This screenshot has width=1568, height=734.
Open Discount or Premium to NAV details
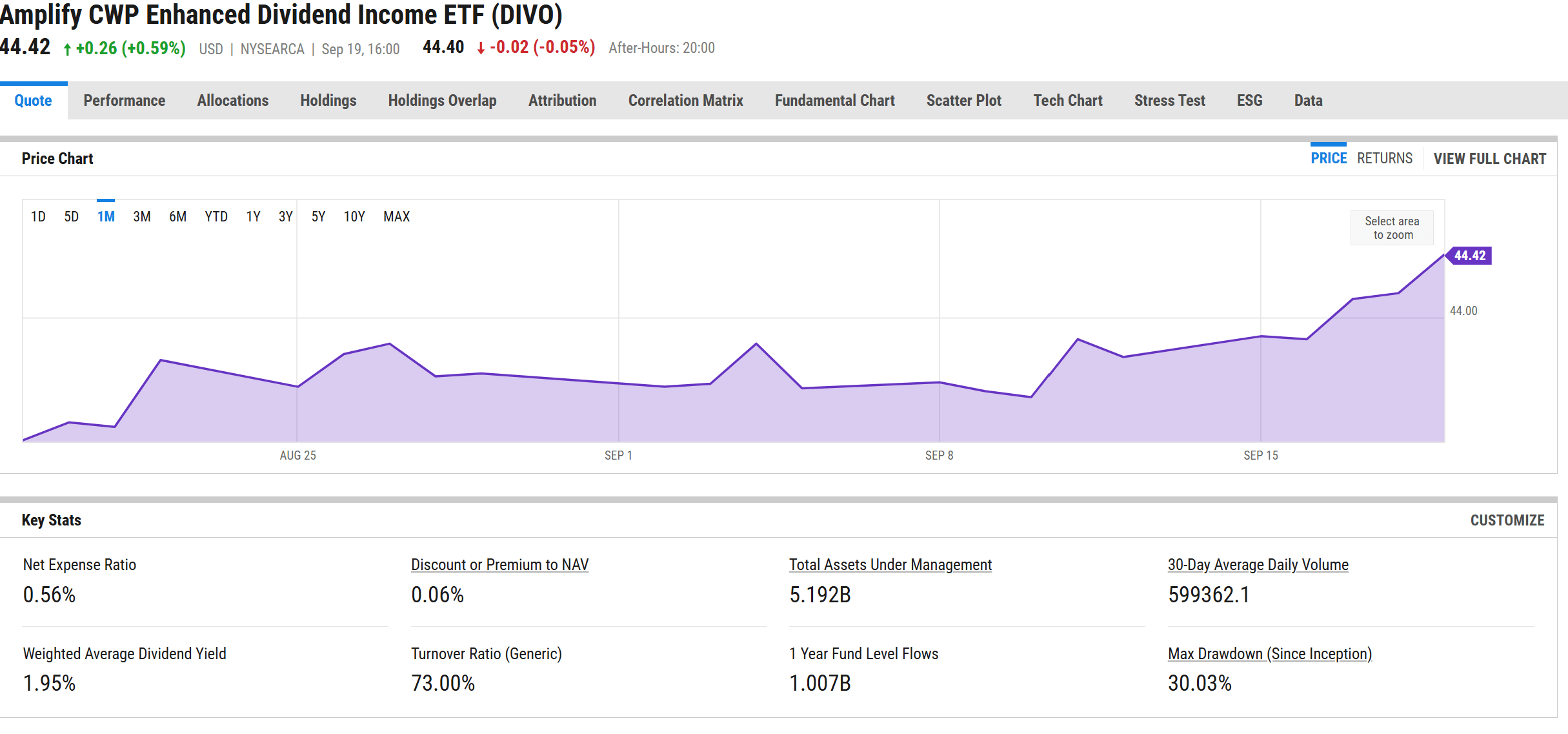tap(500, 564)
